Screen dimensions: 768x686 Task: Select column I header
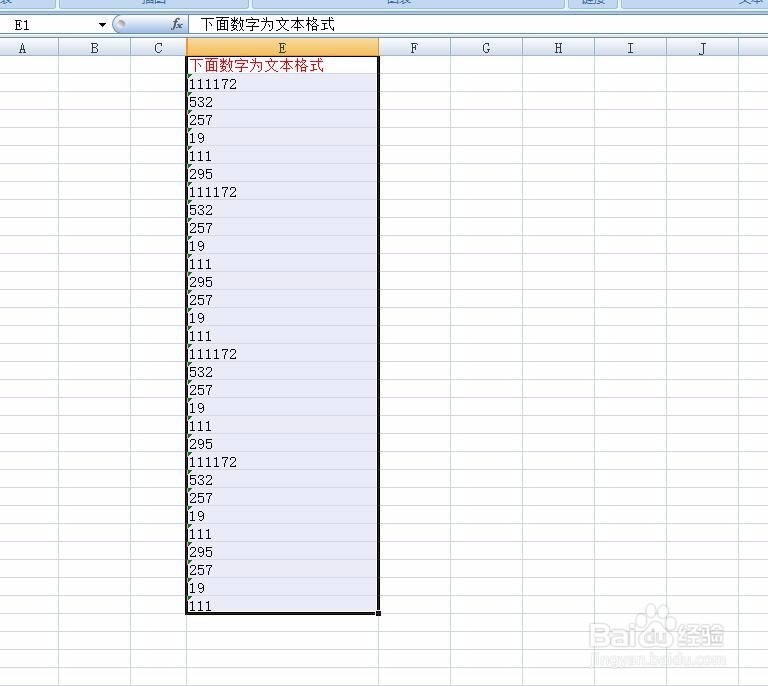[x=630, y=48]
